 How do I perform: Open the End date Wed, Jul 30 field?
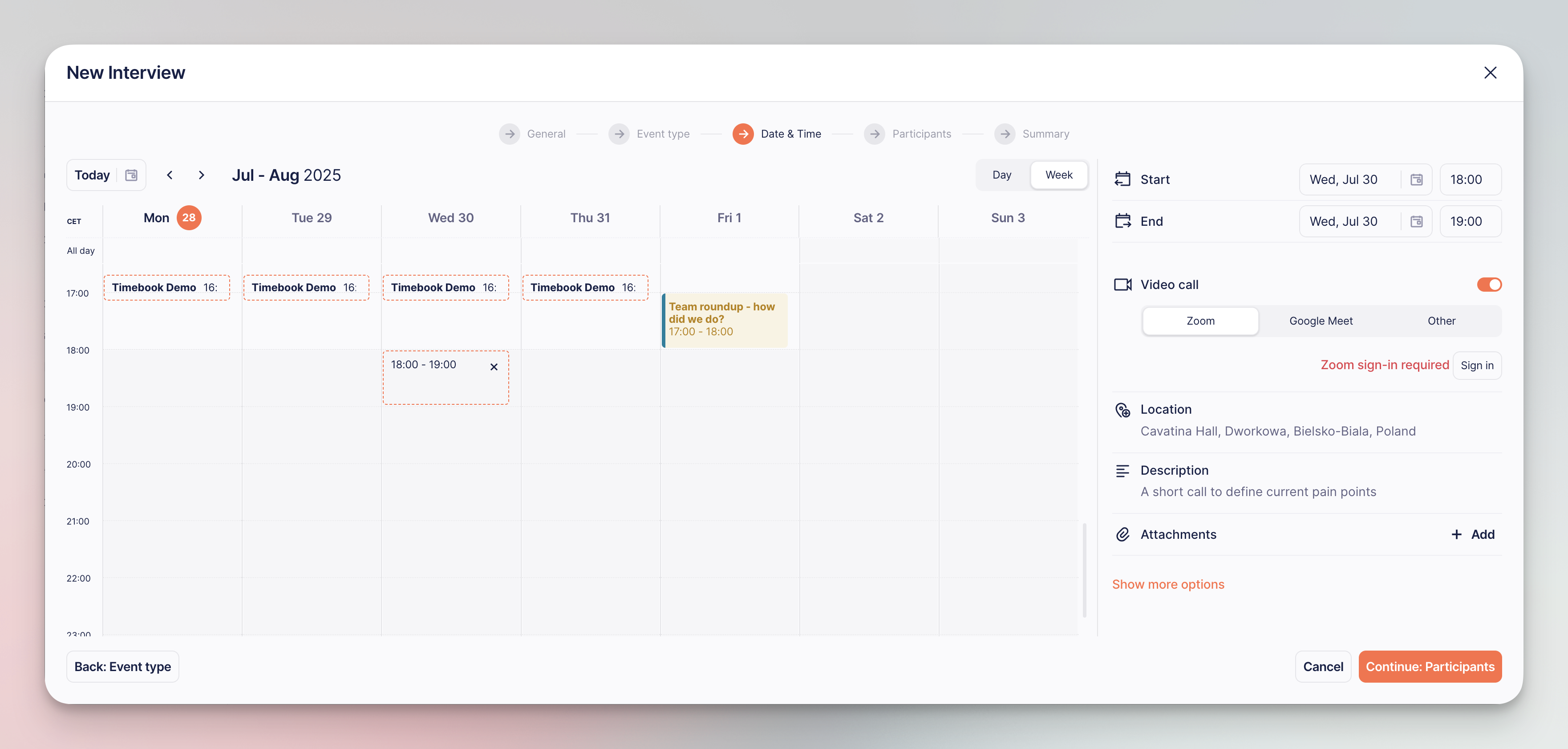(x=1365, y=222)
